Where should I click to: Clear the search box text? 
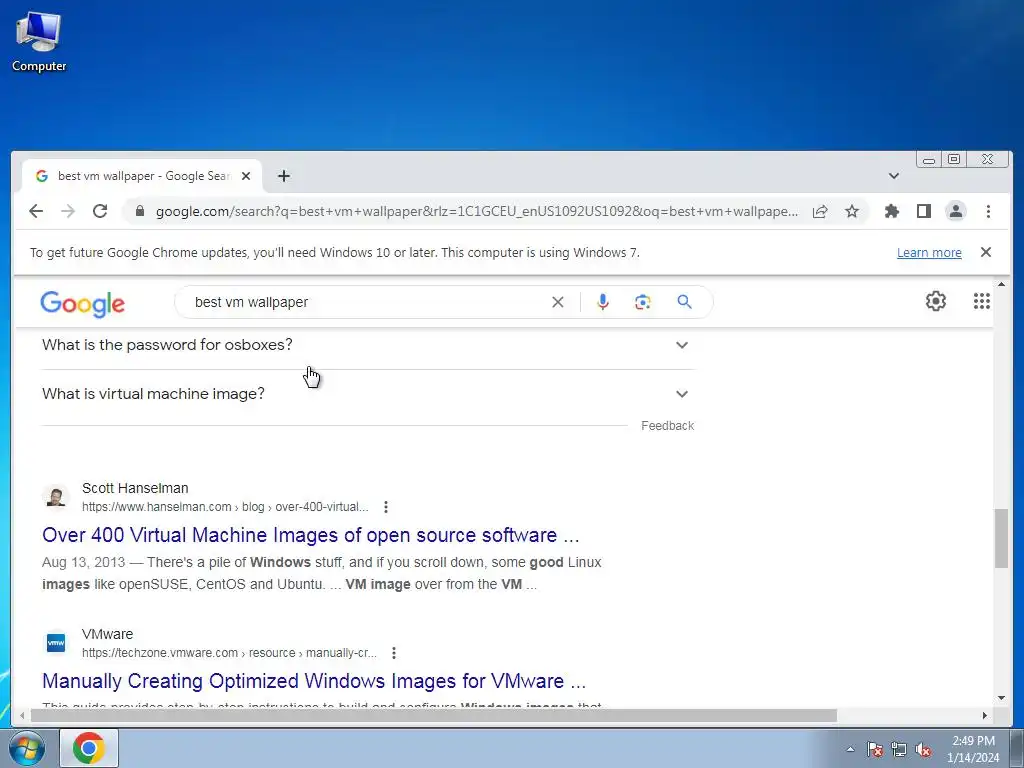(x=558, y=302)
